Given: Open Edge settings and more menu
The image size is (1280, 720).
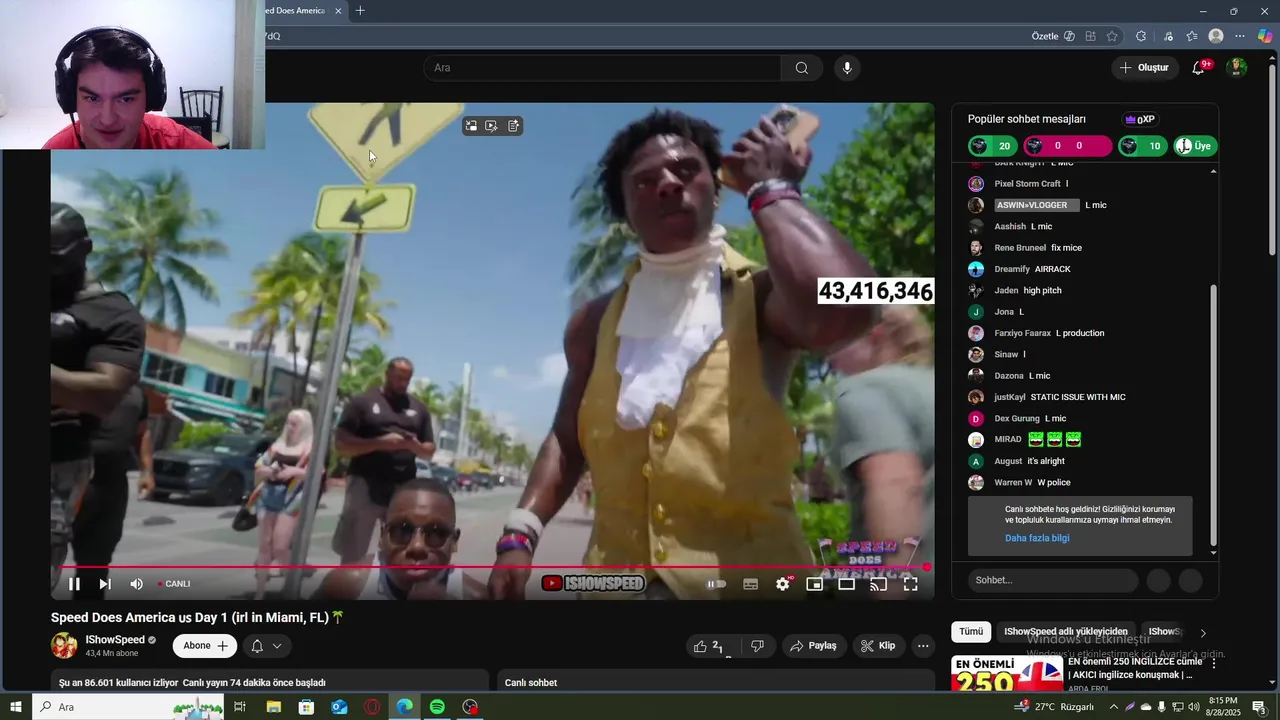Looking at the screenshot, I should (x=1240, y=36).
